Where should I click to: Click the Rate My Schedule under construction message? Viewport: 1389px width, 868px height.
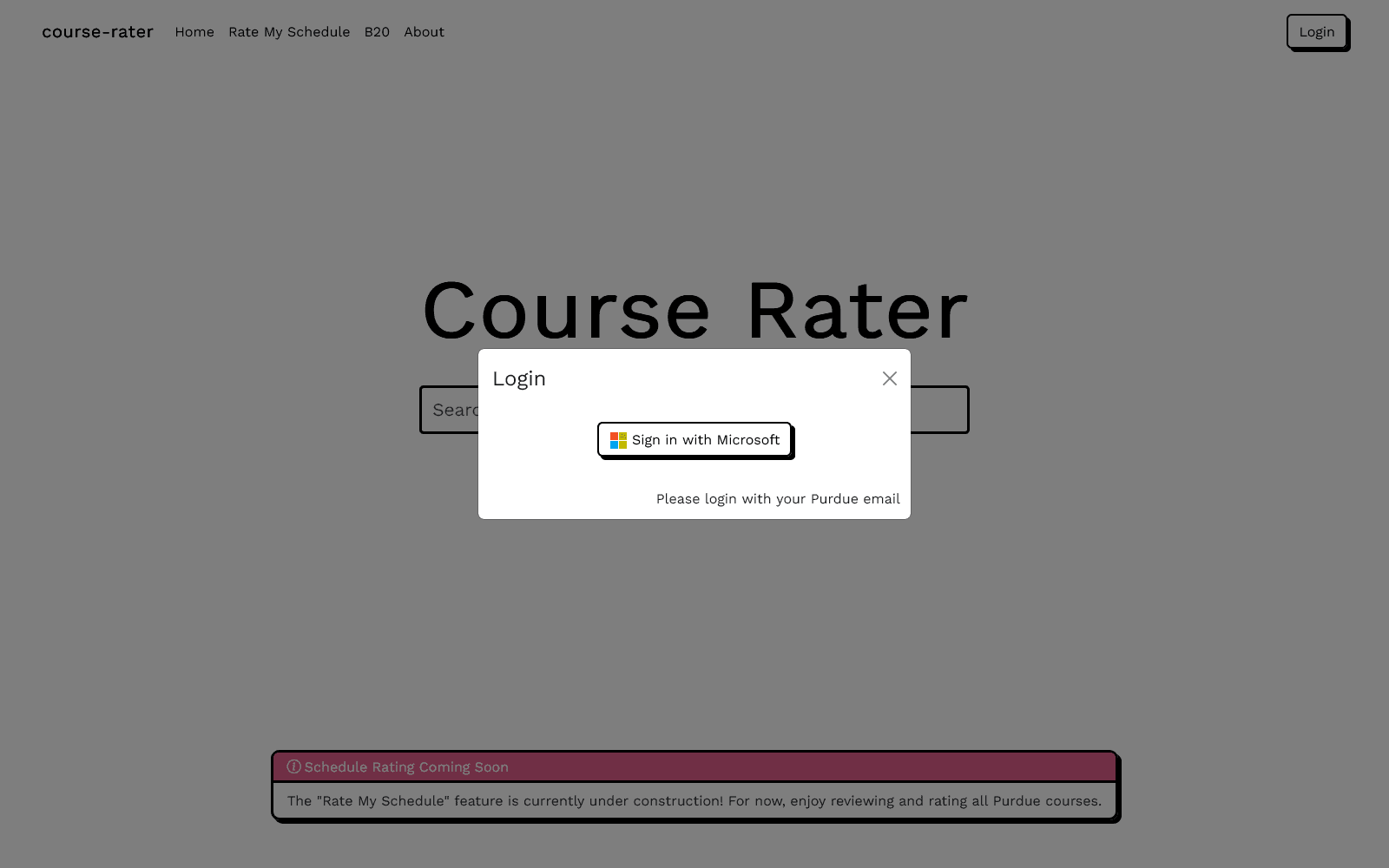pos(694,800)
